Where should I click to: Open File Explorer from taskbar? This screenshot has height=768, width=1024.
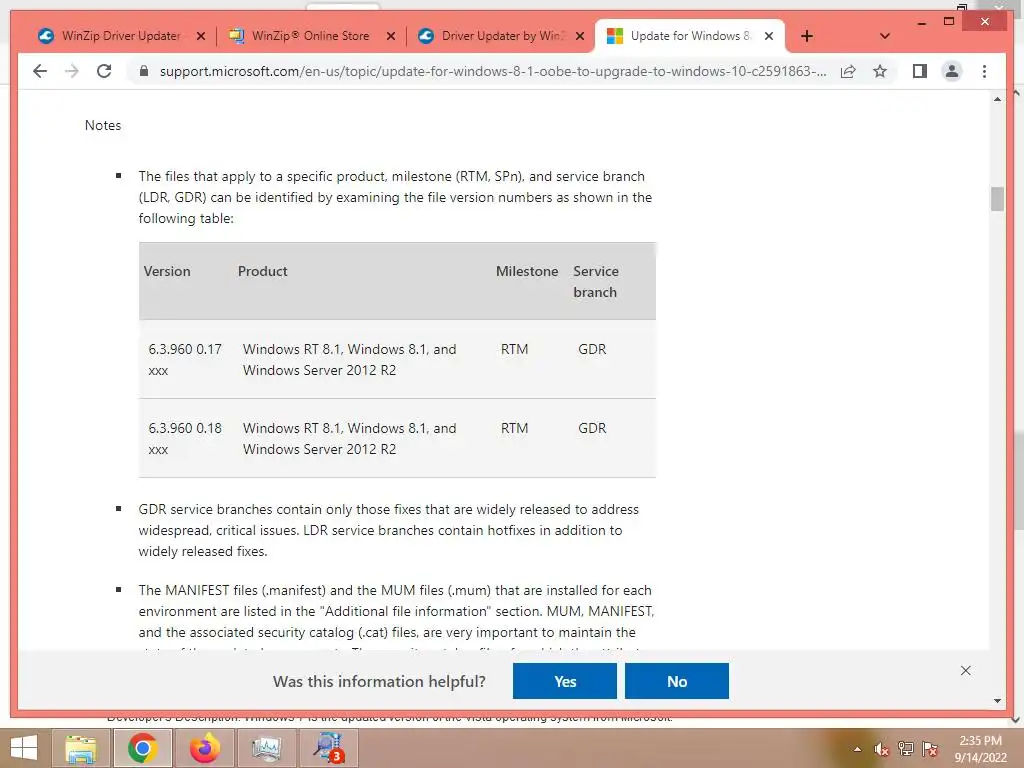[80, 748]
